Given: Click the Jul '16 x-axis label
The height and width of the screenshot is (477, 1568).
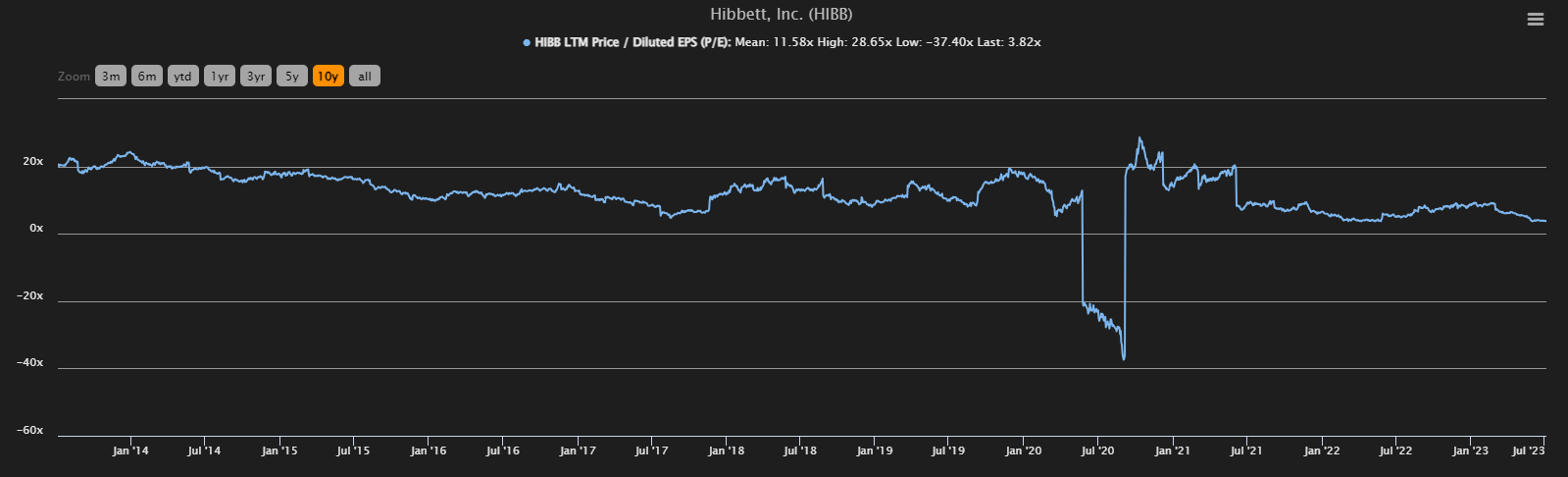Looking at the screenshot, I should (x=503, y=450).
